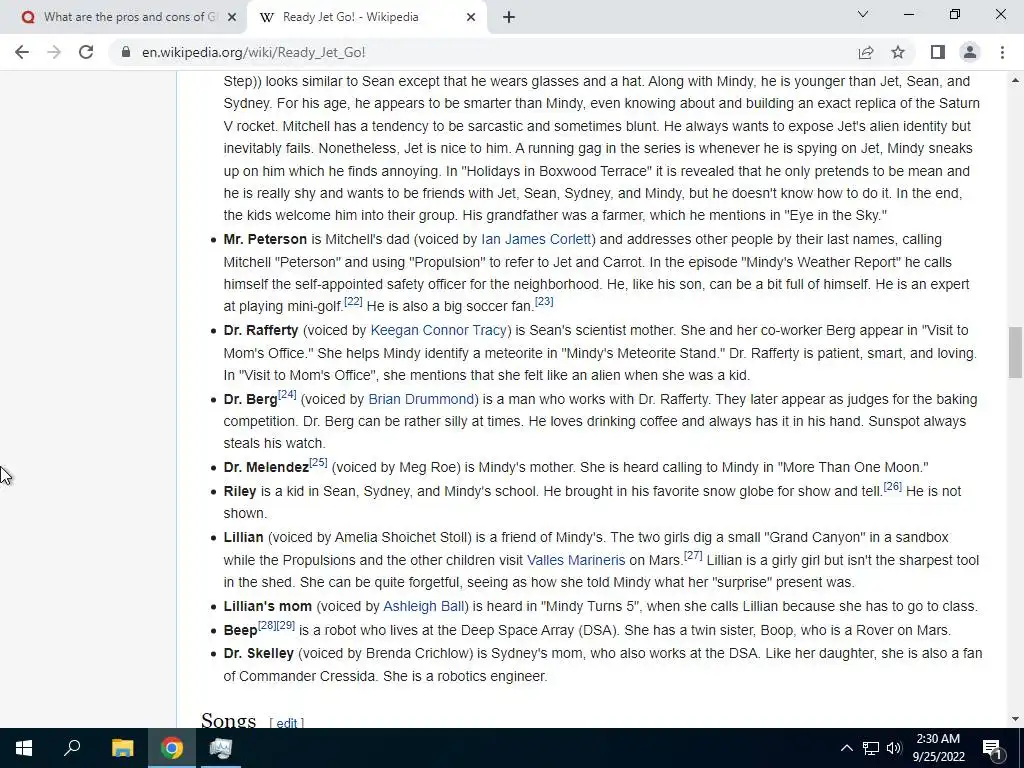1024x768 pixels.
Task: Click the Songs section heading
Action: 229,720
